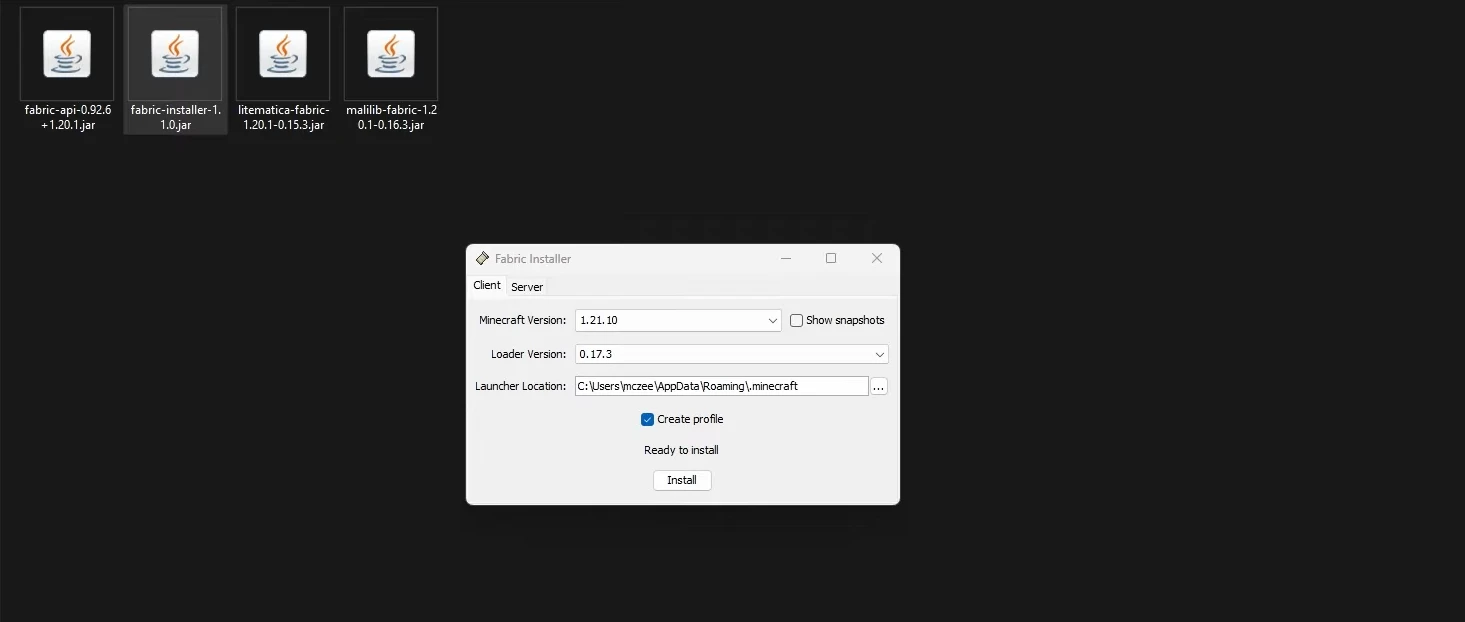Image resolution: width=1465 pixels, height=622 pixels.
Task: Select the fabric-installer-1.1.0 jar file icon
Action: pyautogui.click(x=175, y=54)
